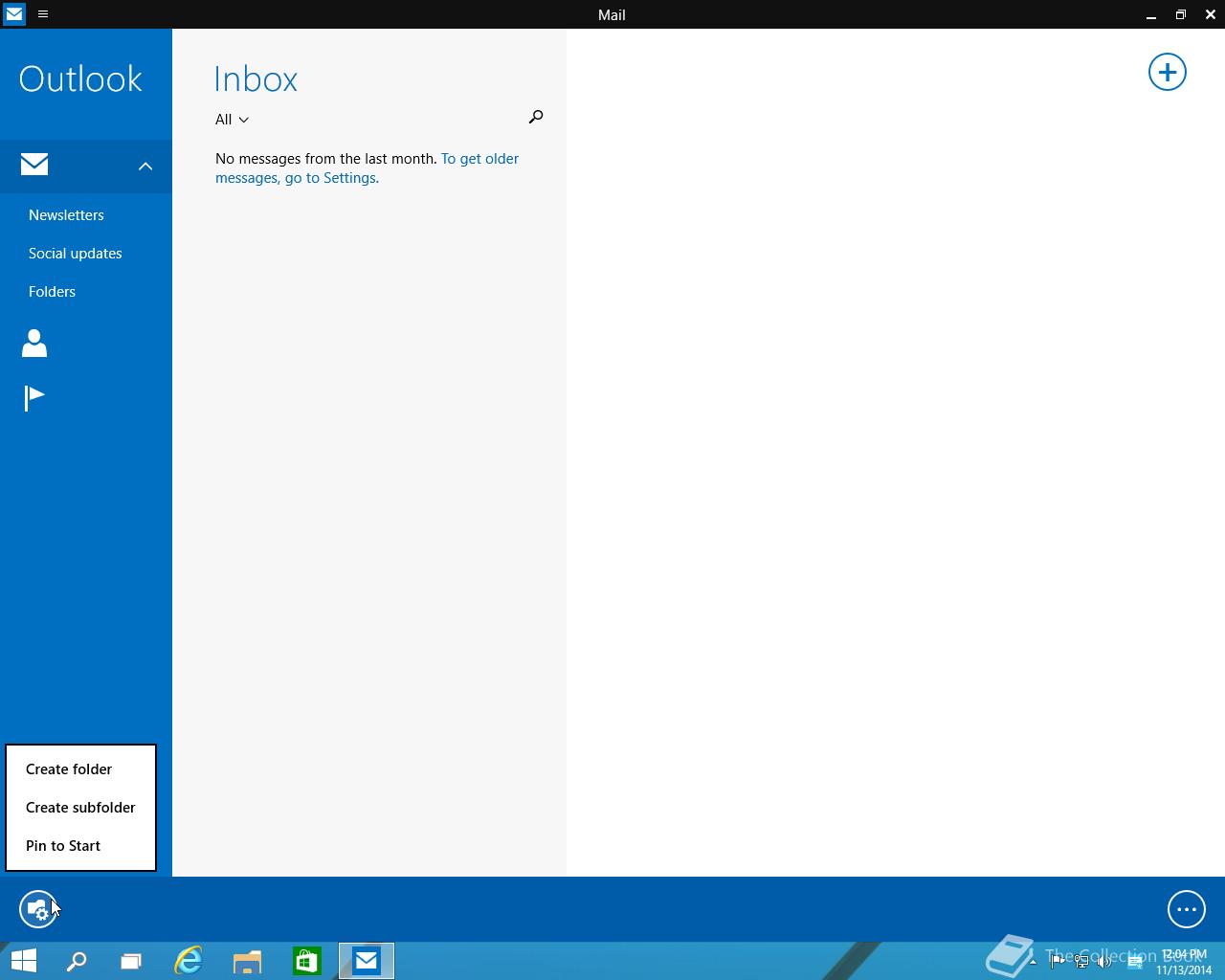Open Task View on the taskbar
Image resolution: width=1225 pixels, height=980 pixels.
pos(131,961)
